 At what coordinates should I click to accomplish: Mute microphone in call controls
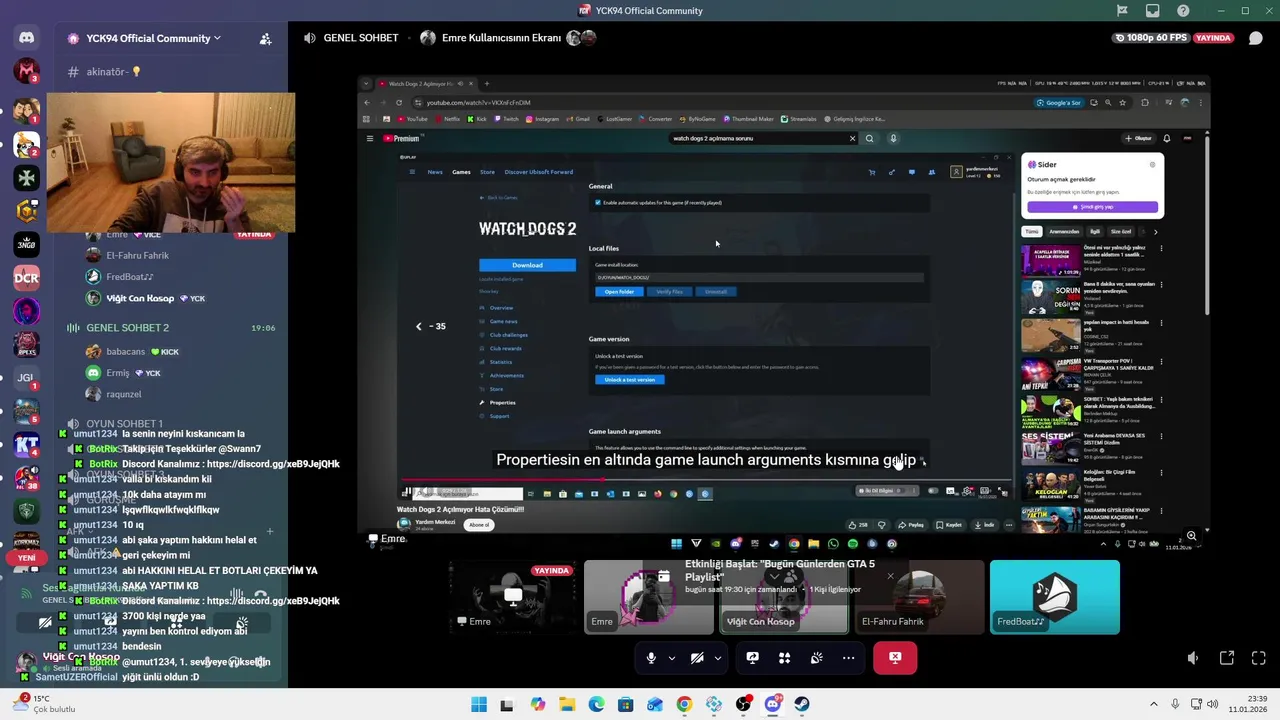pos(651,658)
